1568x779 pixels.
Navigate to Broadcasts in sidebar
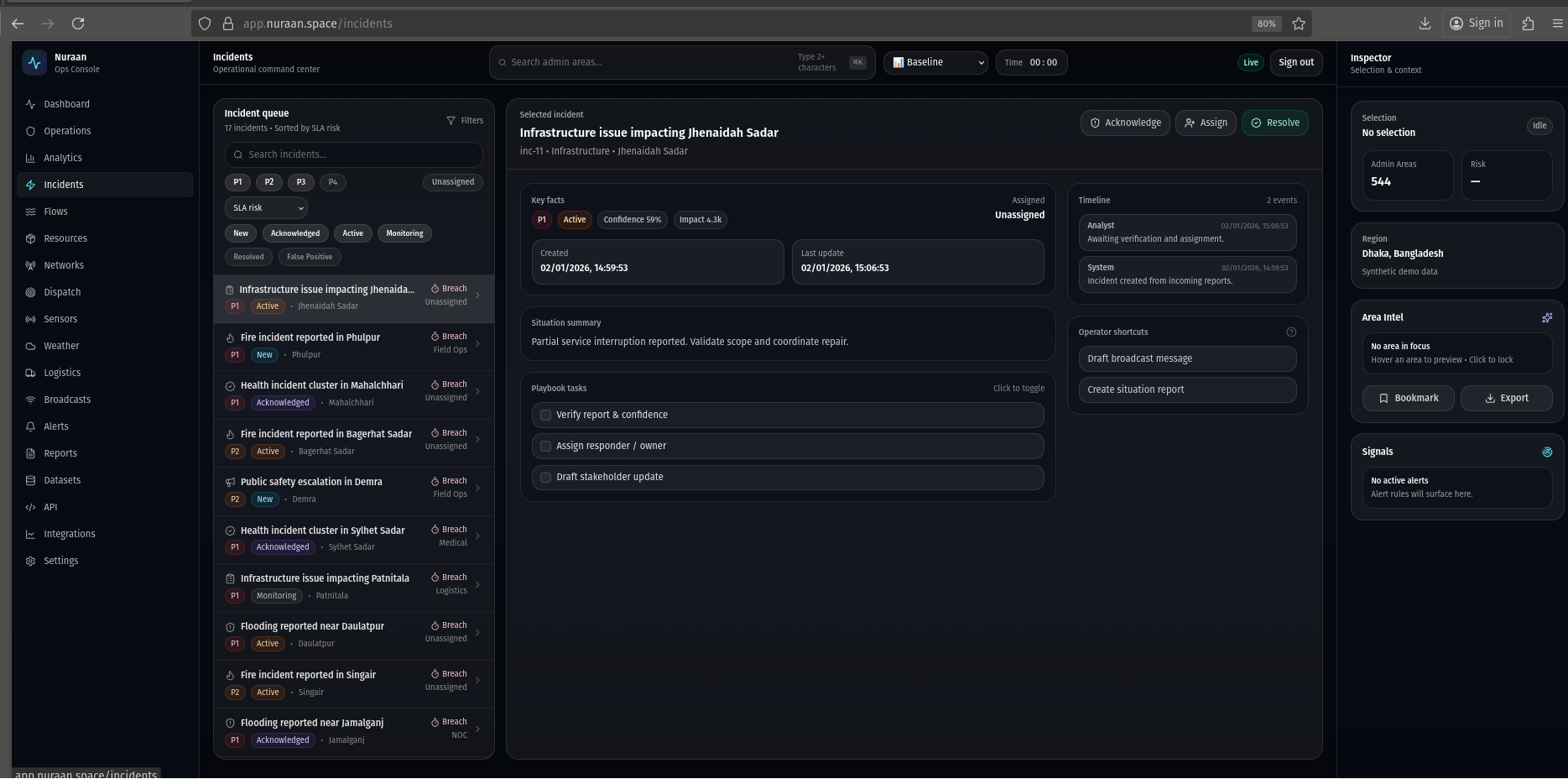pos(67,400)
